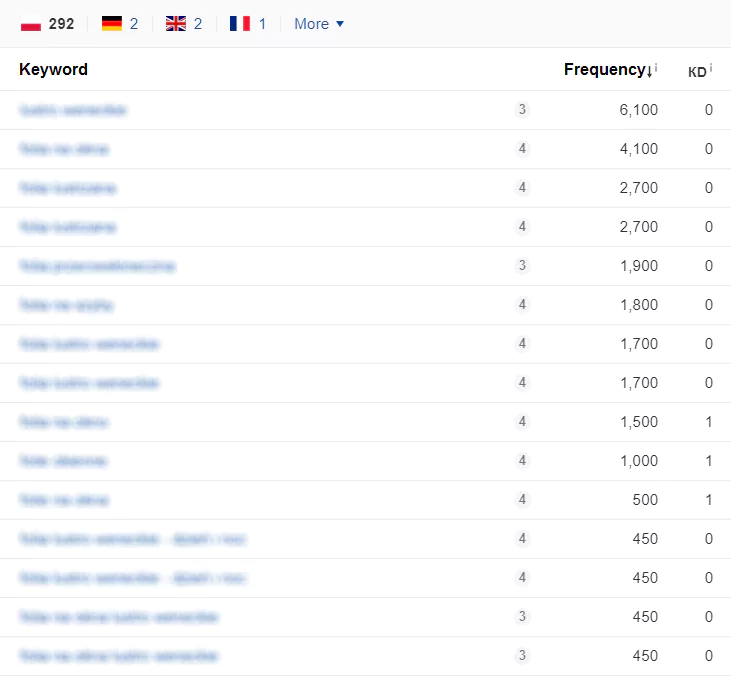
Task: Open the keyword with 1,000 frequency
Action: coord(63,461)
